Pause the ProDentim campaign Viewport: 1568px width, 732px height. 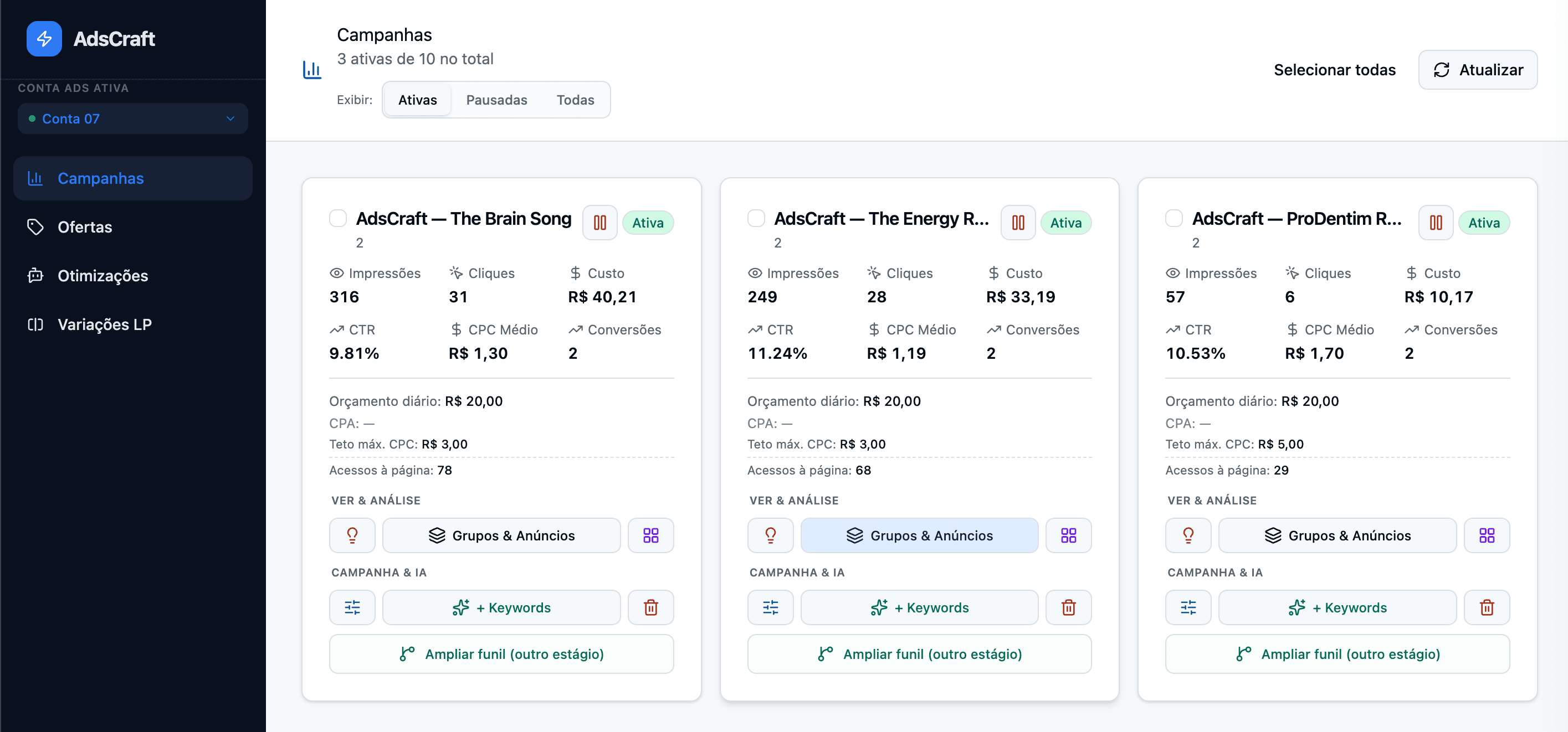tap(1436, 223)
